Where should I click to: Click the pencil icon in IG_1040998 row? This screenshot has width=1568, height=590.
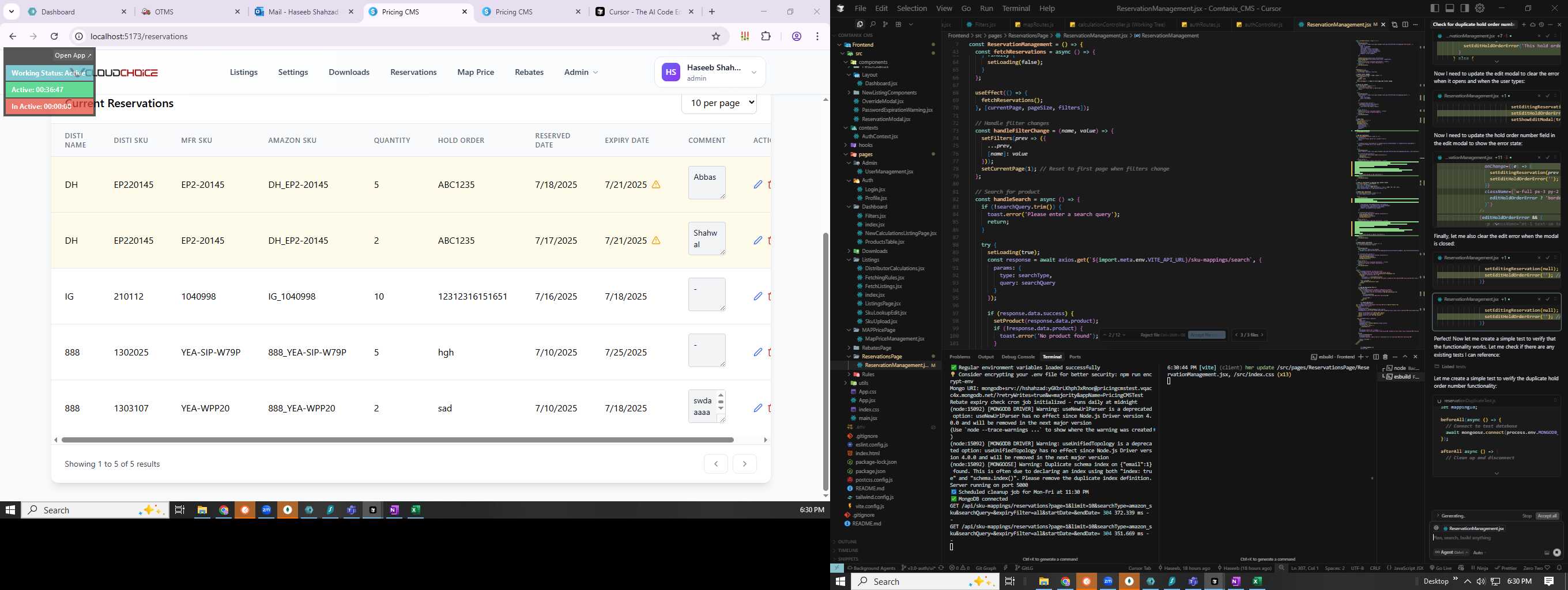pyautogui.click(x=757, y=296)
